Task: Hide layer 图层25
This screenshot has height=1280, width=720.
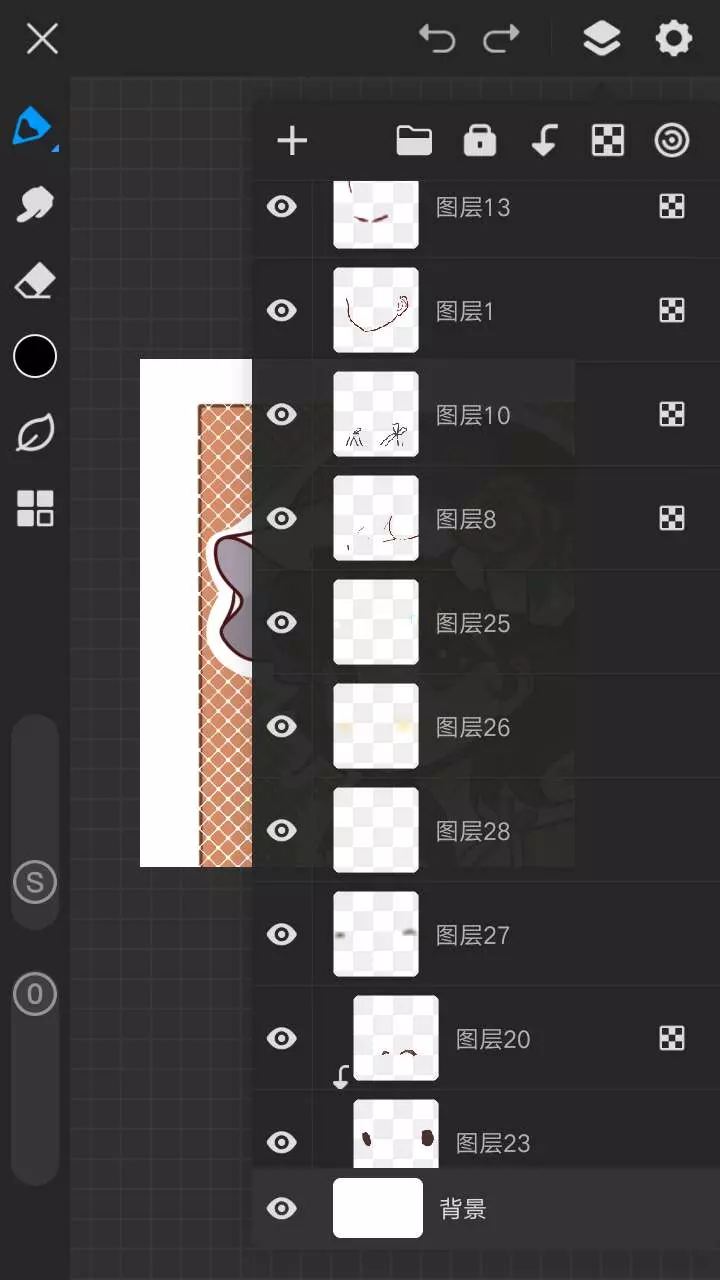Action: pos(282,623)
